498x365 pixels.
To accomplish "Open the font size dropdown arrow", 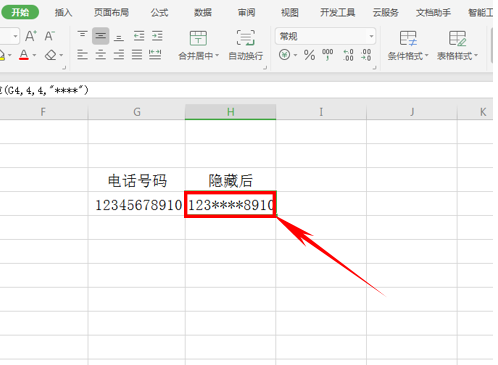I will [15, 36].
